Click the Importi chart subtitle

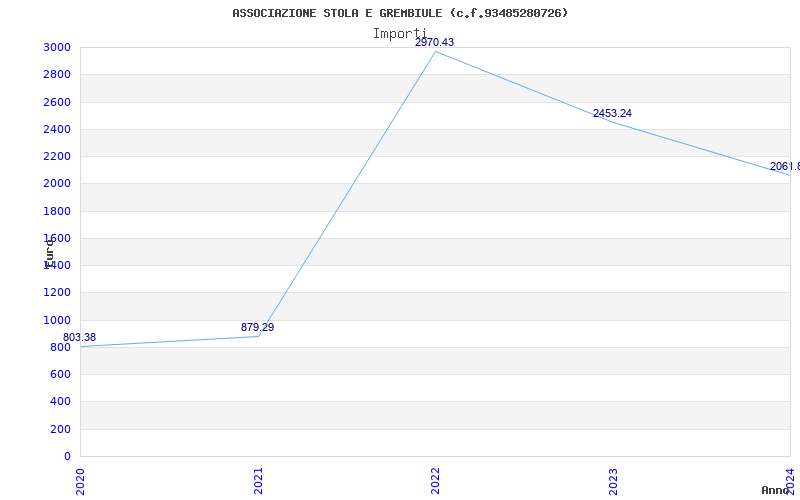pos(400,33)
